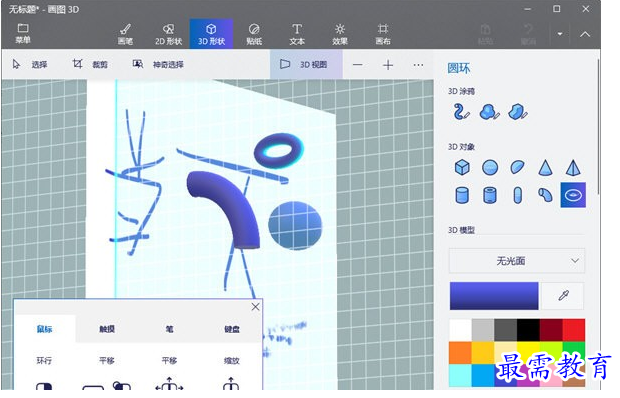620x398 pixels.
Task: Switch to the 笔 pen tab
Action: coord(169,329)
